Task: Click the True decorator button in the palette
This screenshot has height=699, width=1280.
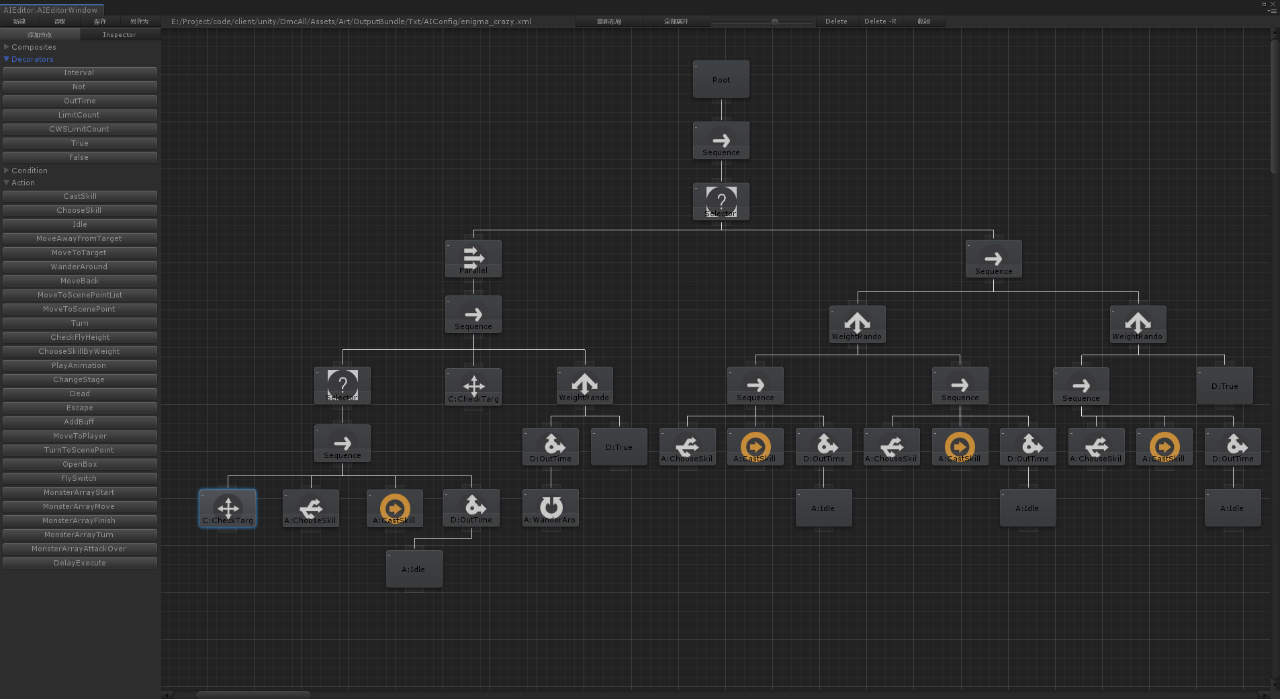Action: tap(79, 143)
